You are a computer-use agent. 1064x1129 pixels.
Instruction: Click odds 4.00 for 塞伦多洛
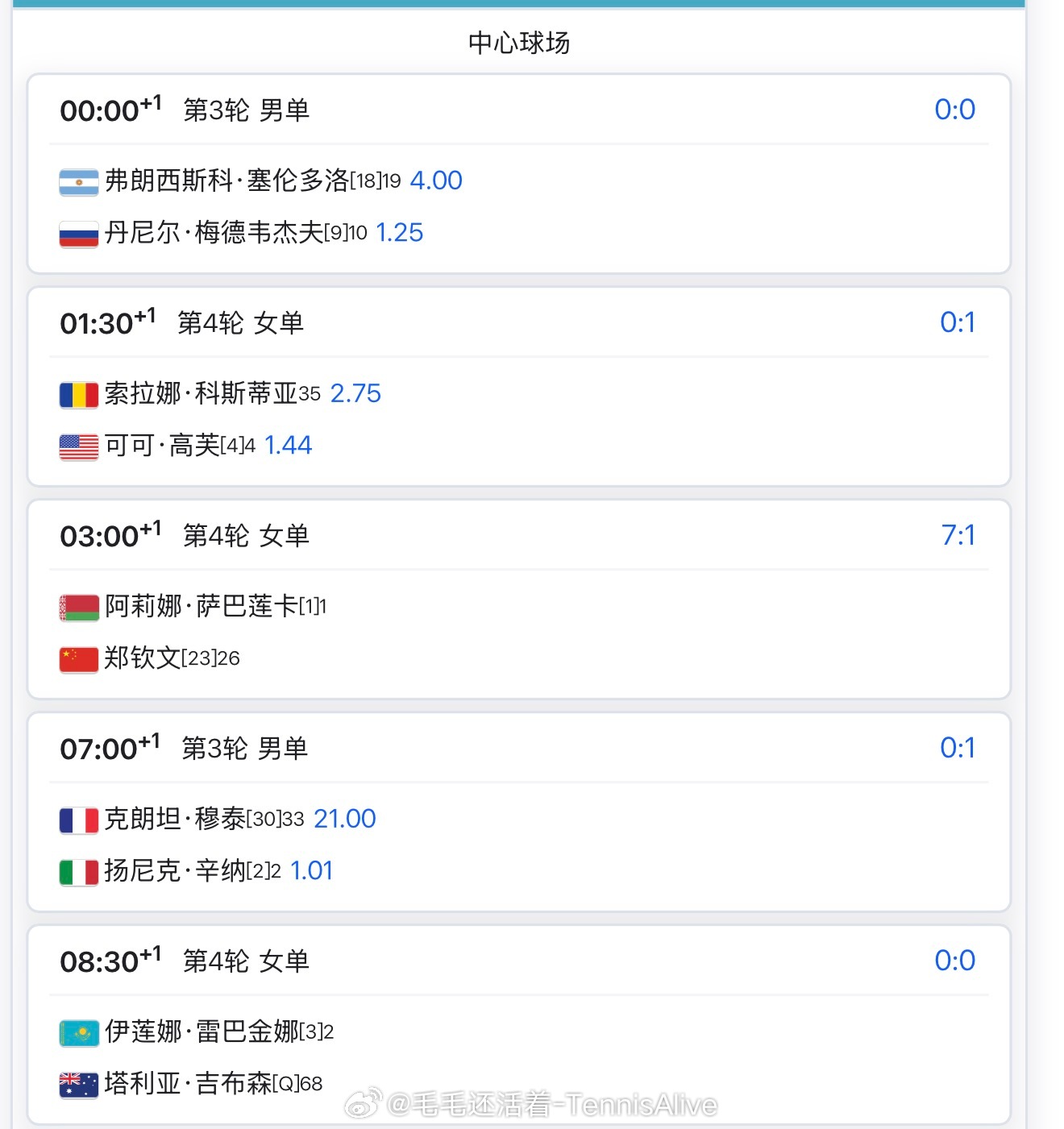point(436,181)
